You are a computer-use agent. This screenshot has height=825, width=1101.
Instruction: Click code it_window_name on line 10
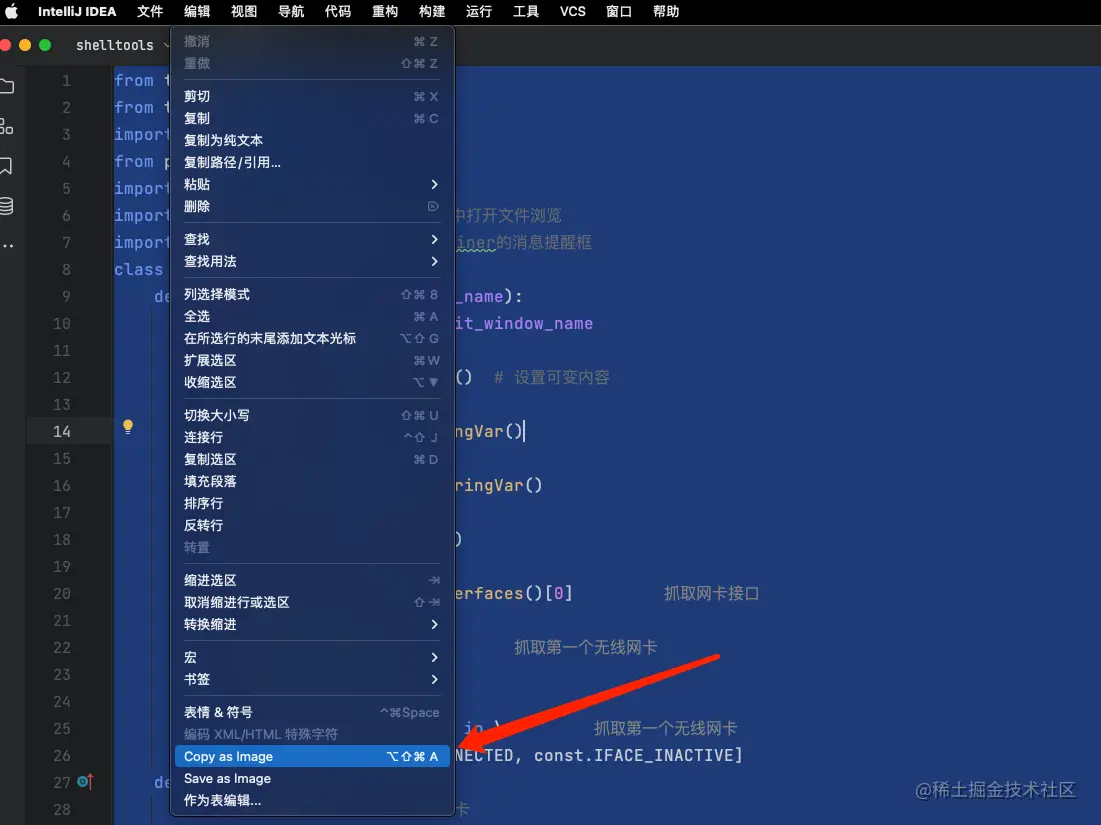pos(524,324)
